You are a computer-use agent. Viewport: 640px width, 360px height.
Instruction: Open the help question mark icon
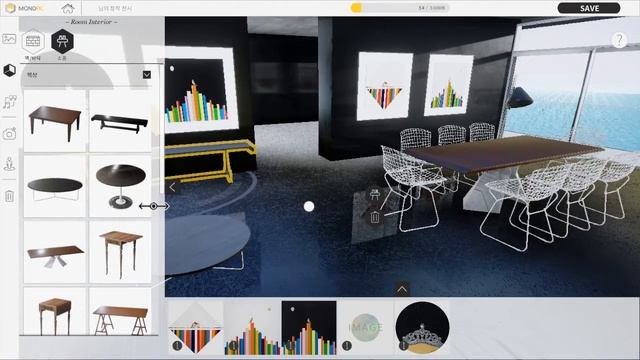pyautogui.click(x=619, y=40)
